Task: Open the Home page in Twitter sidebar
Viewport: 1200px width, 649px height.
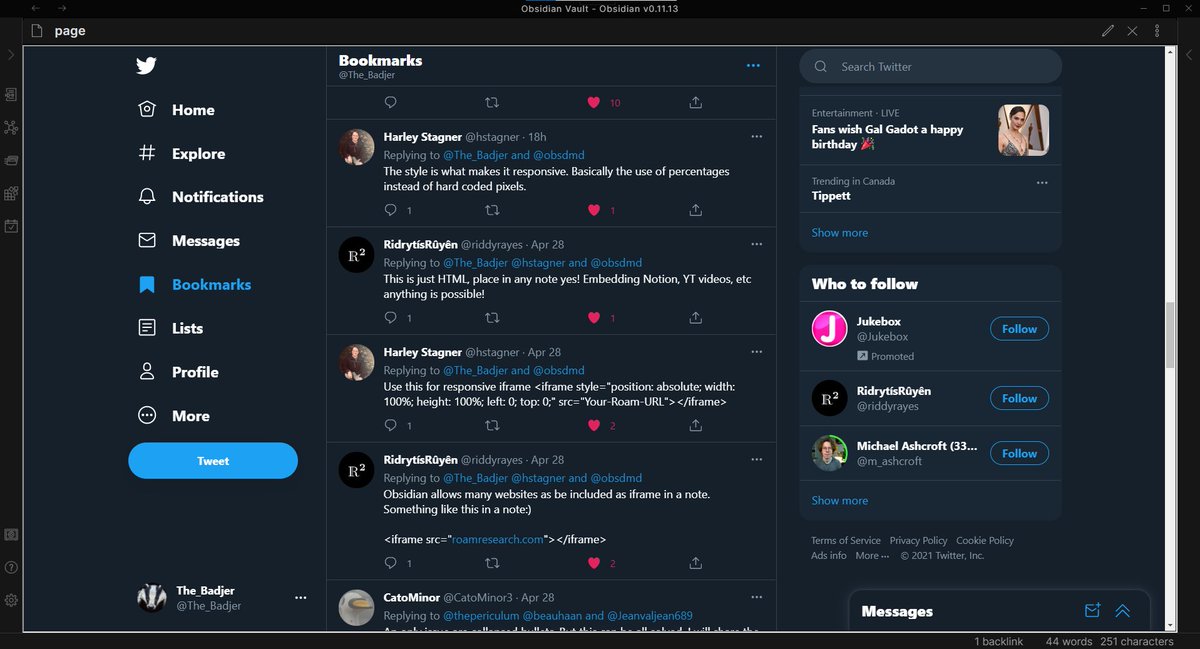Action: point(176,110)
